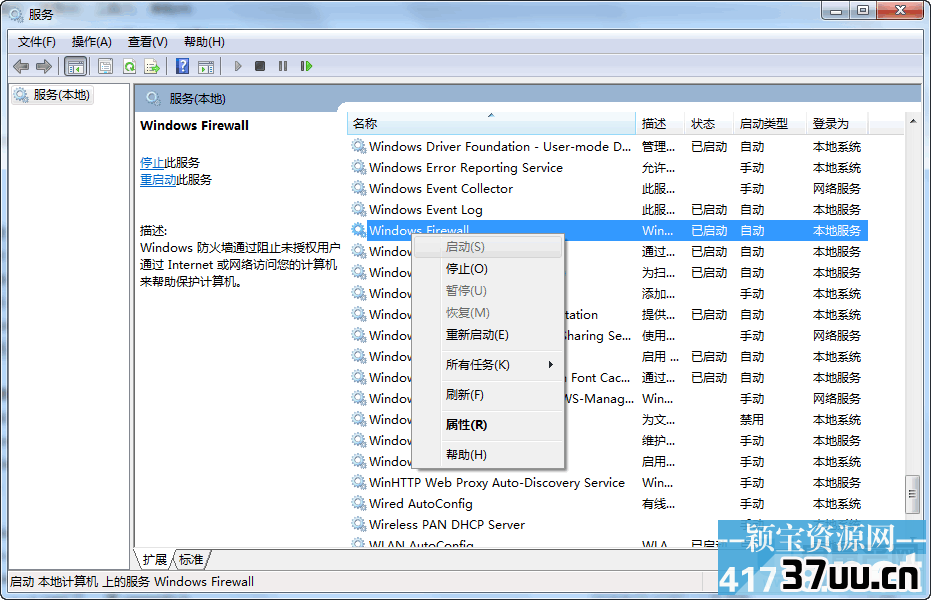Click gear icon of WinHTTP Web Proxy service
The width and height of the screenshot is (931, 600).
click(x=358, y=482)
